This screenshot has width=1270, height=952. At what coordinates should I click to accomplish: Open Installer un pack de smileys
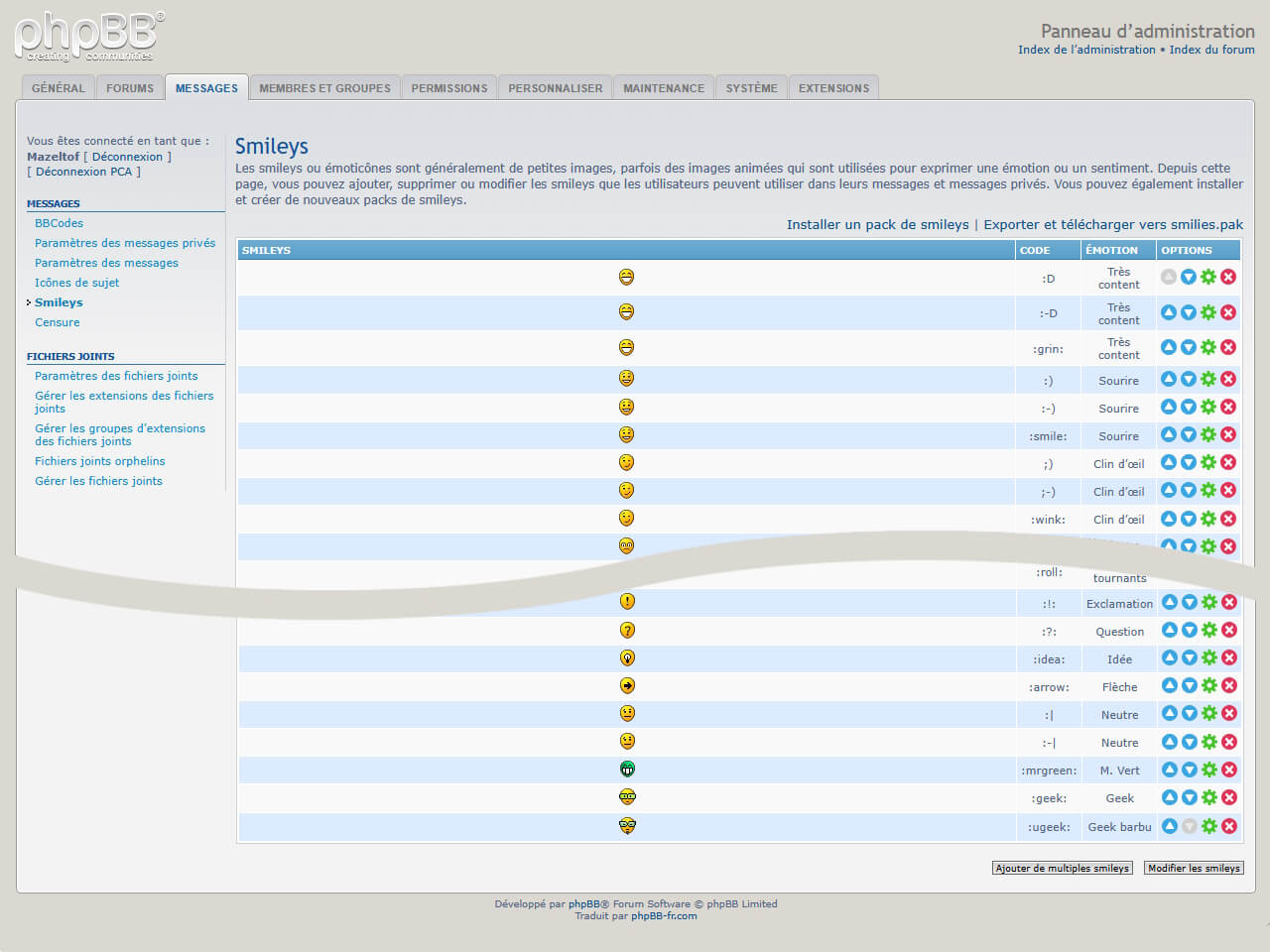tap(878, 225)
